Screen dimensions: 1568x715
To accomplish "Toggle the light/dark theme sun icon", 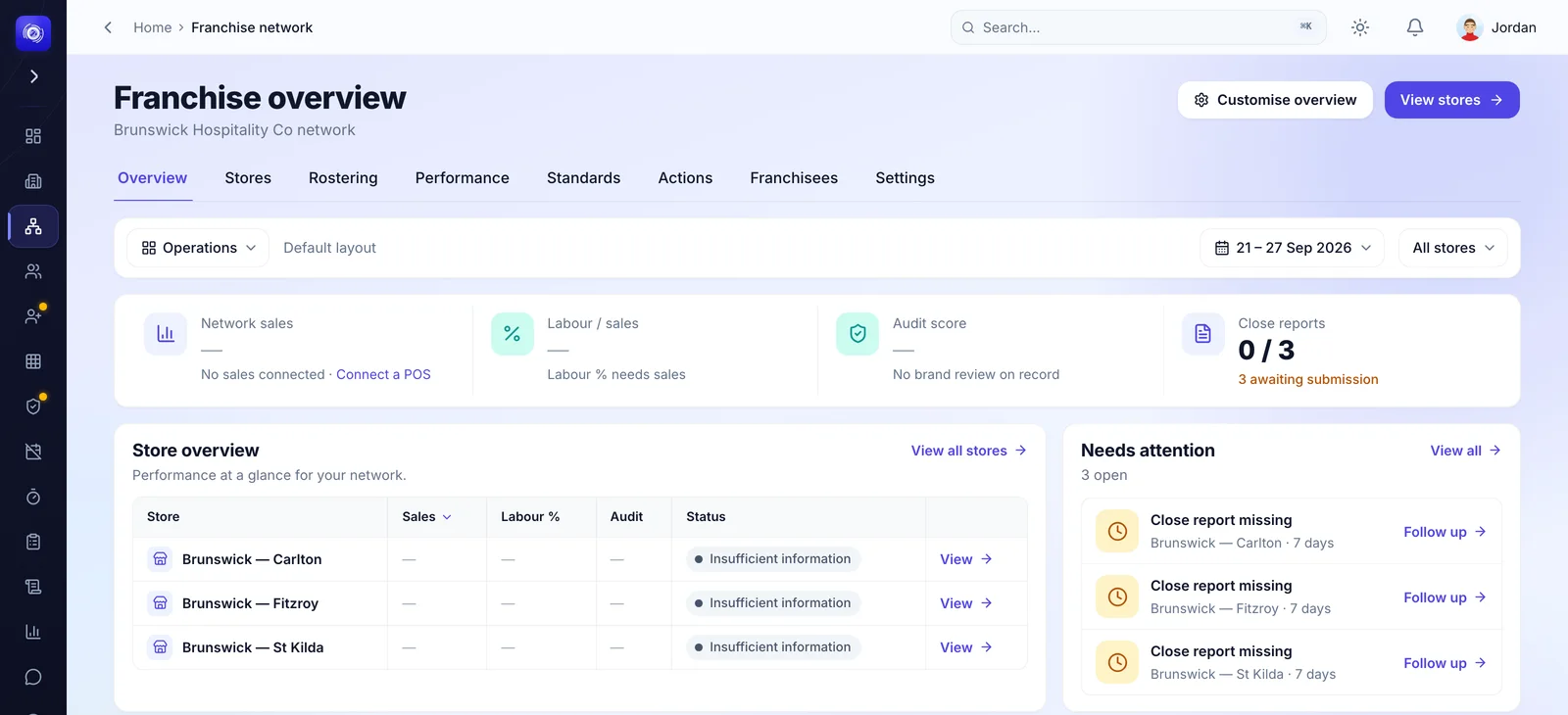I will [x=1360, y=27].
